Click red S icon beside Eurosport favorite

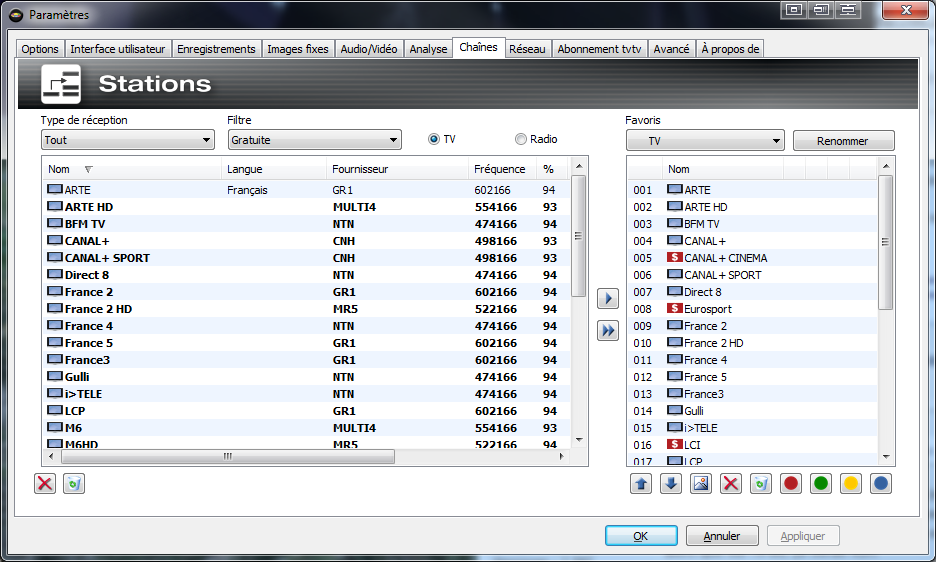[675, 308]
